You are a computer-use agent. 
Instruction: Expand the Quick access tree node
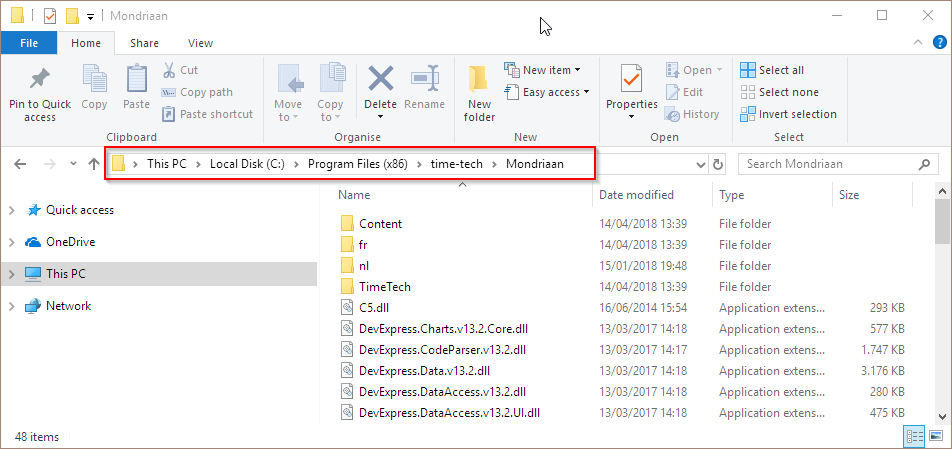pos(12,210)
